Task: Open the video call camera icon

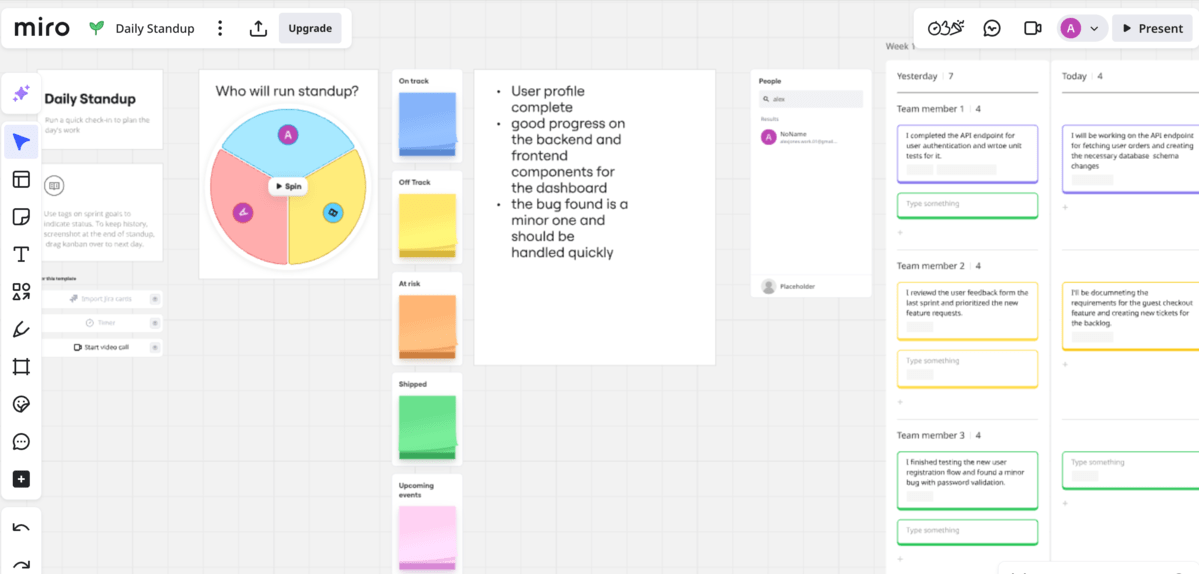Action: point(1033,28)
